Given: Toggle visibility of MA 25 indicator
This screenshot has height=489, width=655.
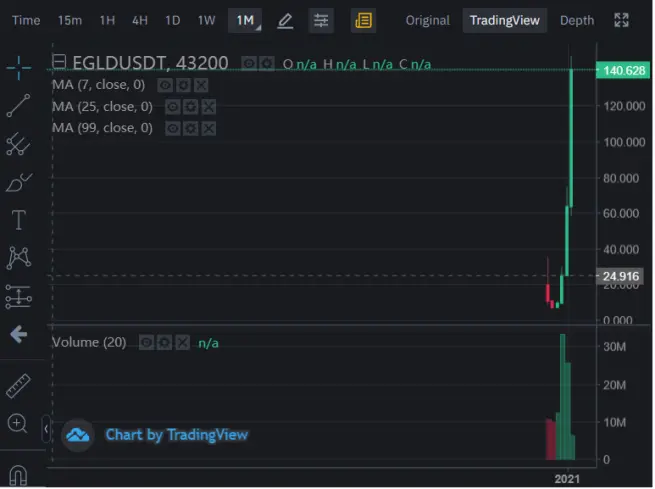Looking at the screenshot, I should pyautogui.click(x=173, y=107).
